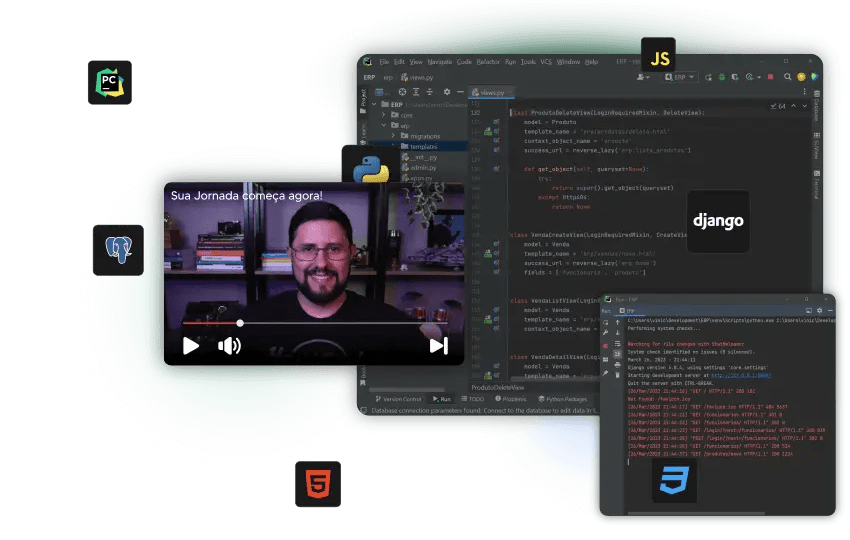
Task: Collapse the ERP root folder
Action: pyautogui.click(x=374, y=104)
